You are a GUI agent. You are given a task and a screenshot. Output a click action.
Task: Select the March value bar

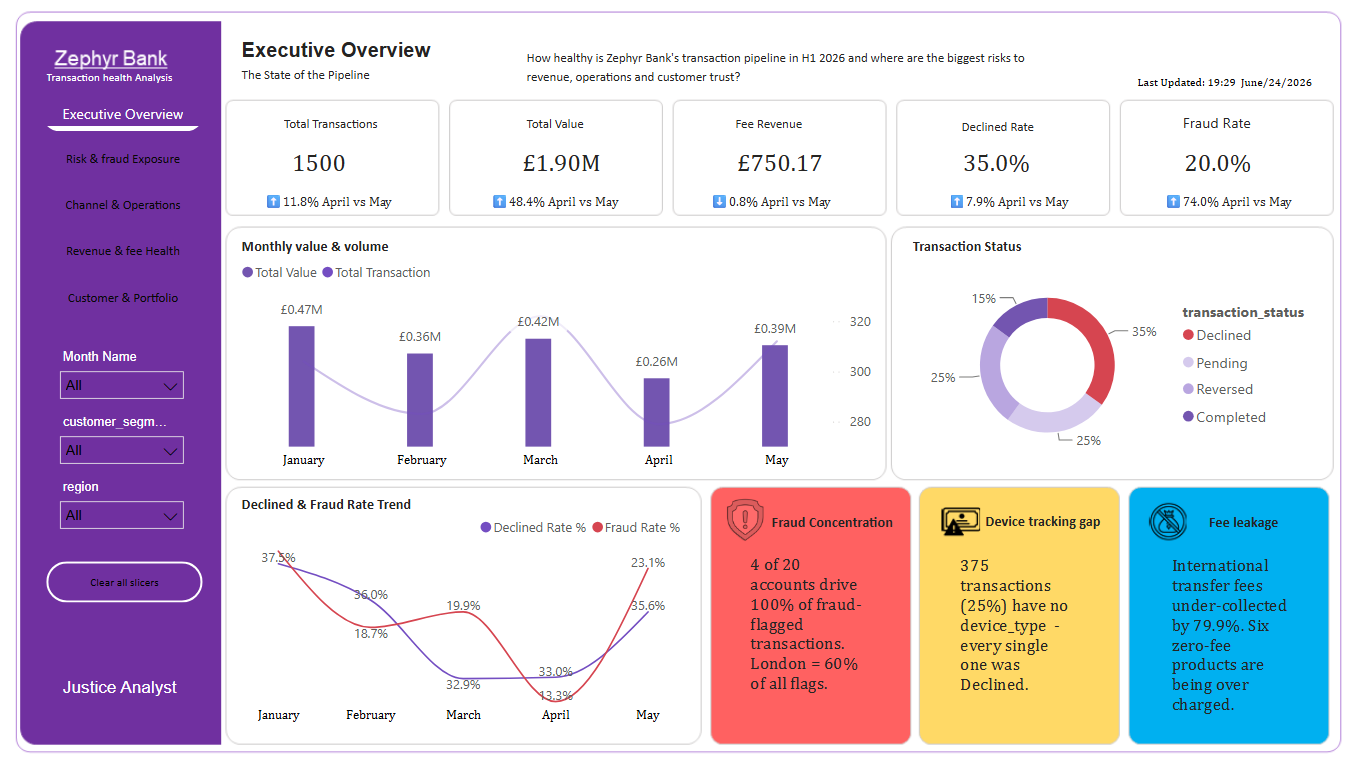point(538,392)
